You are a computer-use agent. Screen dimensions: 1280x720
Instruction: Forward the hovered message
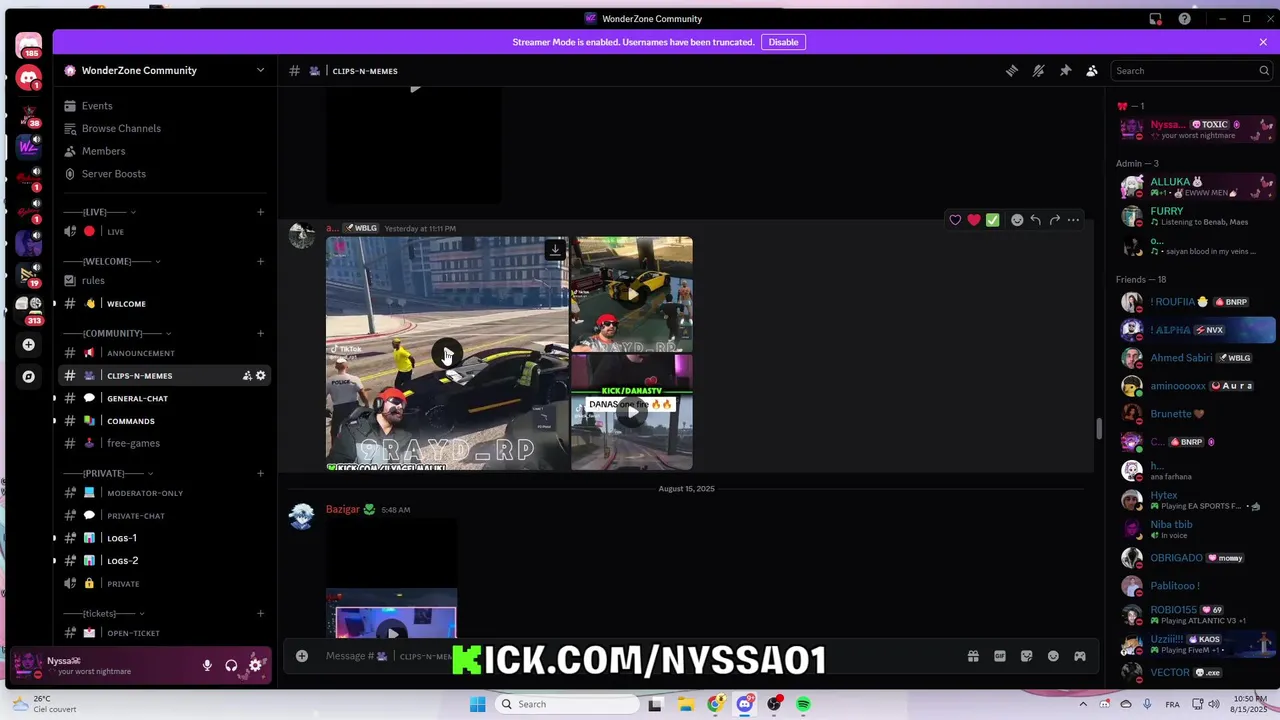click(x=1055, y=220)
